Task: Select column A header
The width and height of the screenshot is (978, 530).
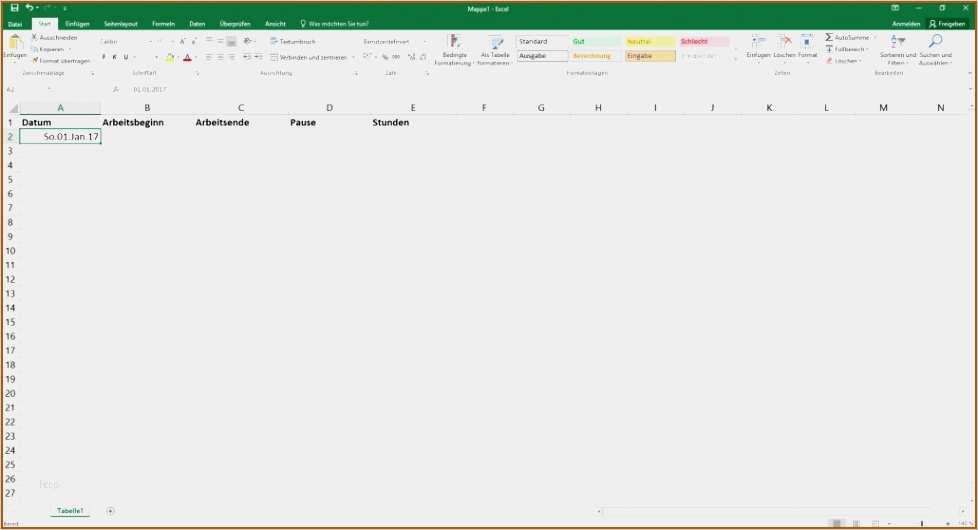Action: pyautogui.click(x=61, y=108)
